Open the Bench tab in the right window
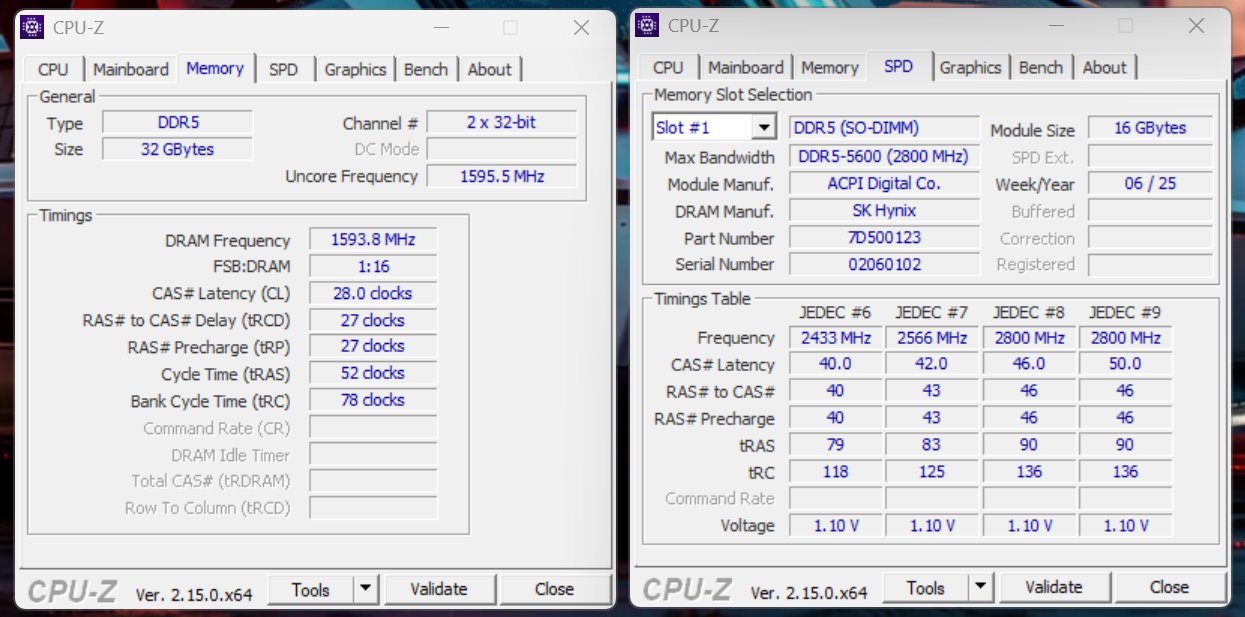1245x617 pixels. pyautogui.click(x=1041, y=67)
